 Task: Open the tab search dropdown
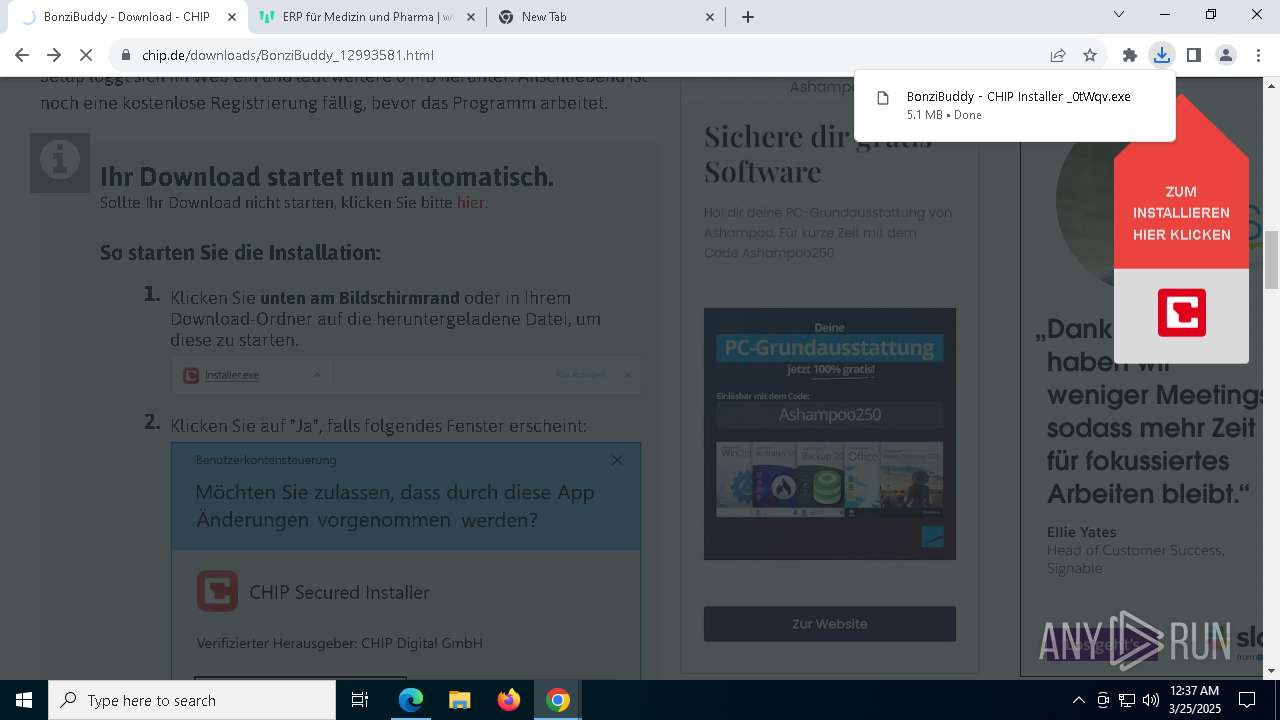coord(1119,14)
